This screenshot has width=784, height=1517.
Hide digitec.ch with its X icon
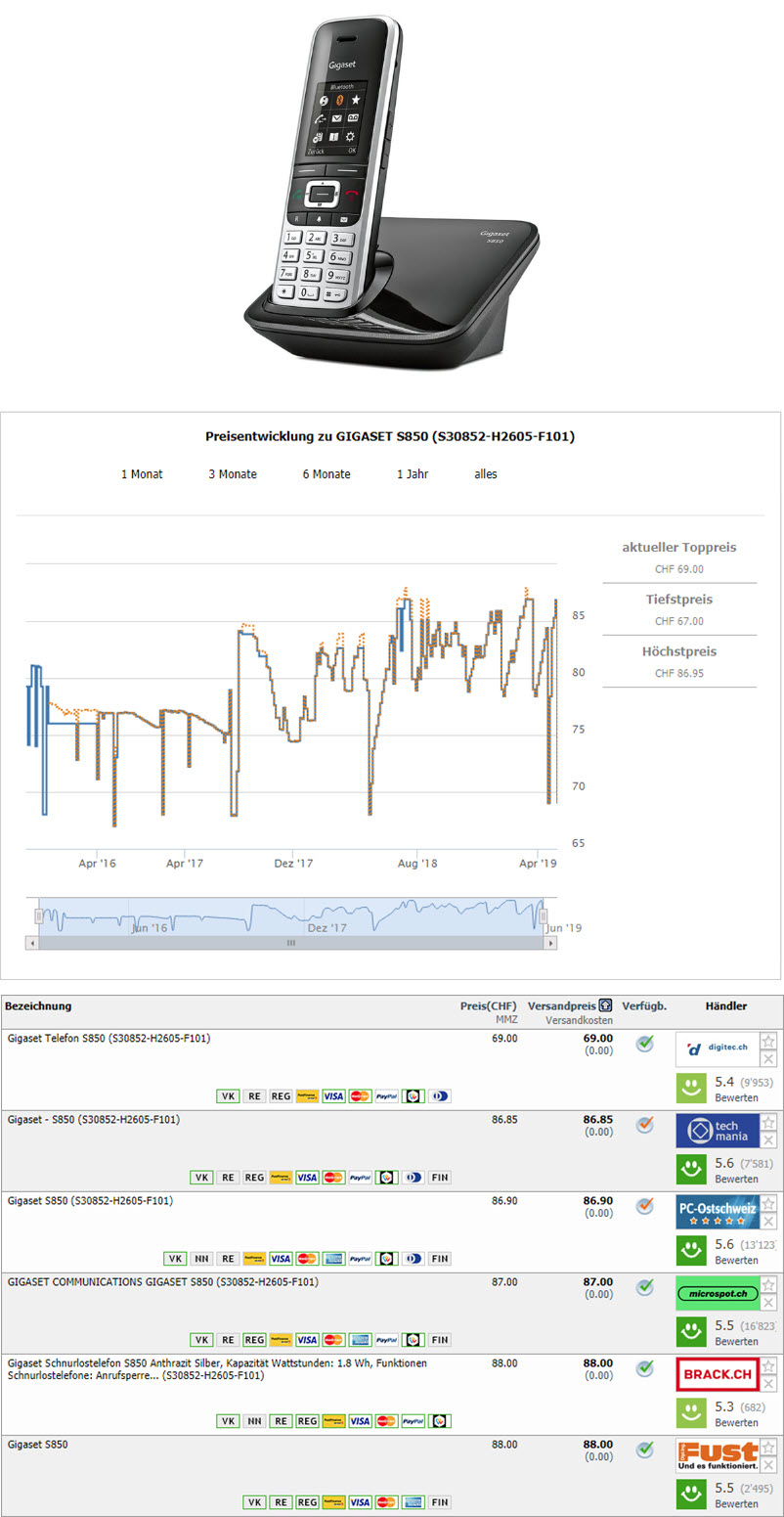768,1058
